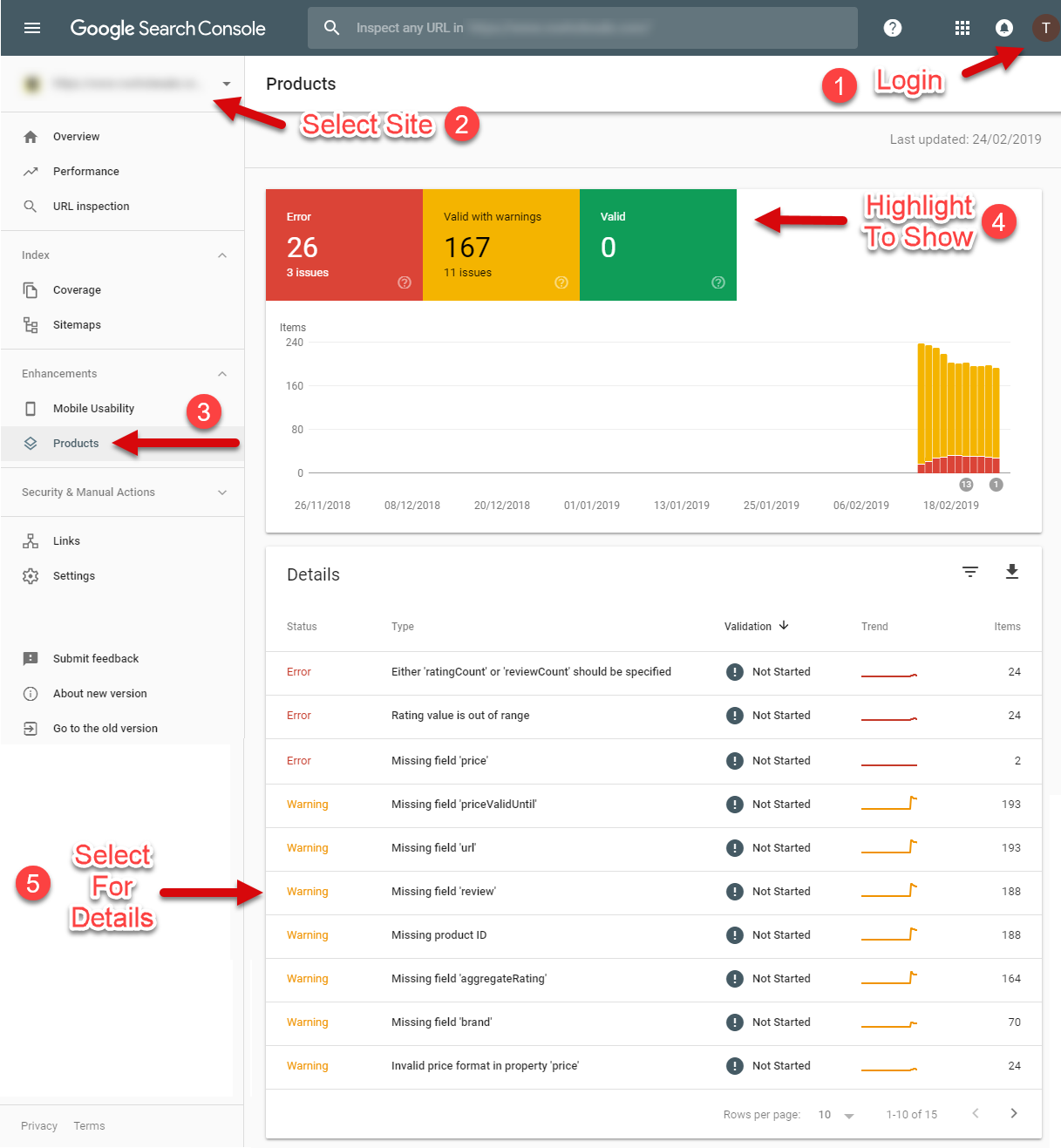The height and width of the screenshot is (1148, 1061).
Task: Open 'Missing field aggregateRating' row
Action: tap(654, 980)
